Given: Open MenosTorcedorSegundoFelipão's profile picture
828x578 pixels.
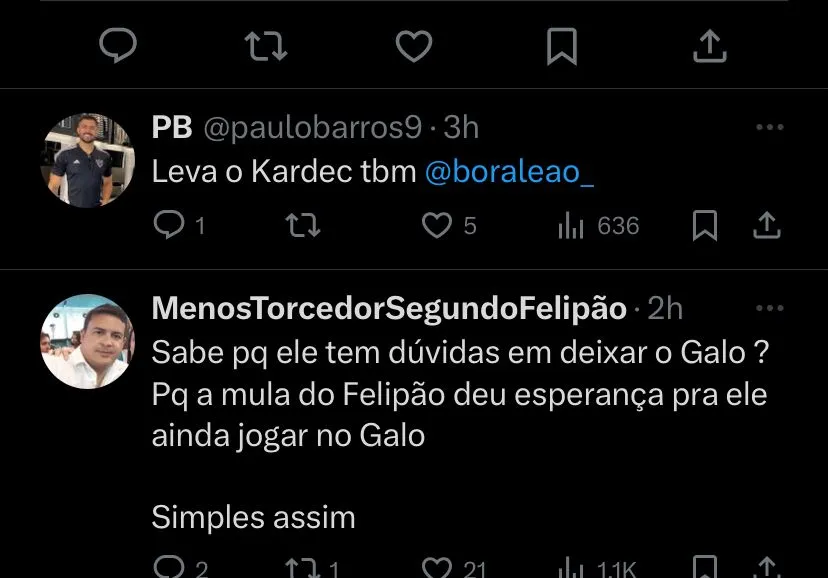Looking at the screenshot, I should 87,340.
